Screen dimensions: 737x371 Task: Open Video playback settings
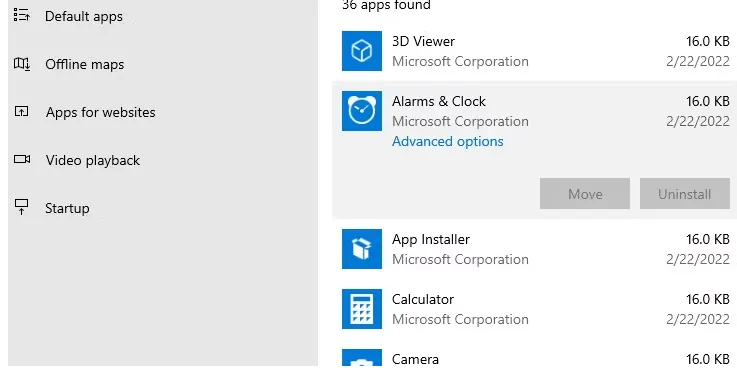[93, 160]
